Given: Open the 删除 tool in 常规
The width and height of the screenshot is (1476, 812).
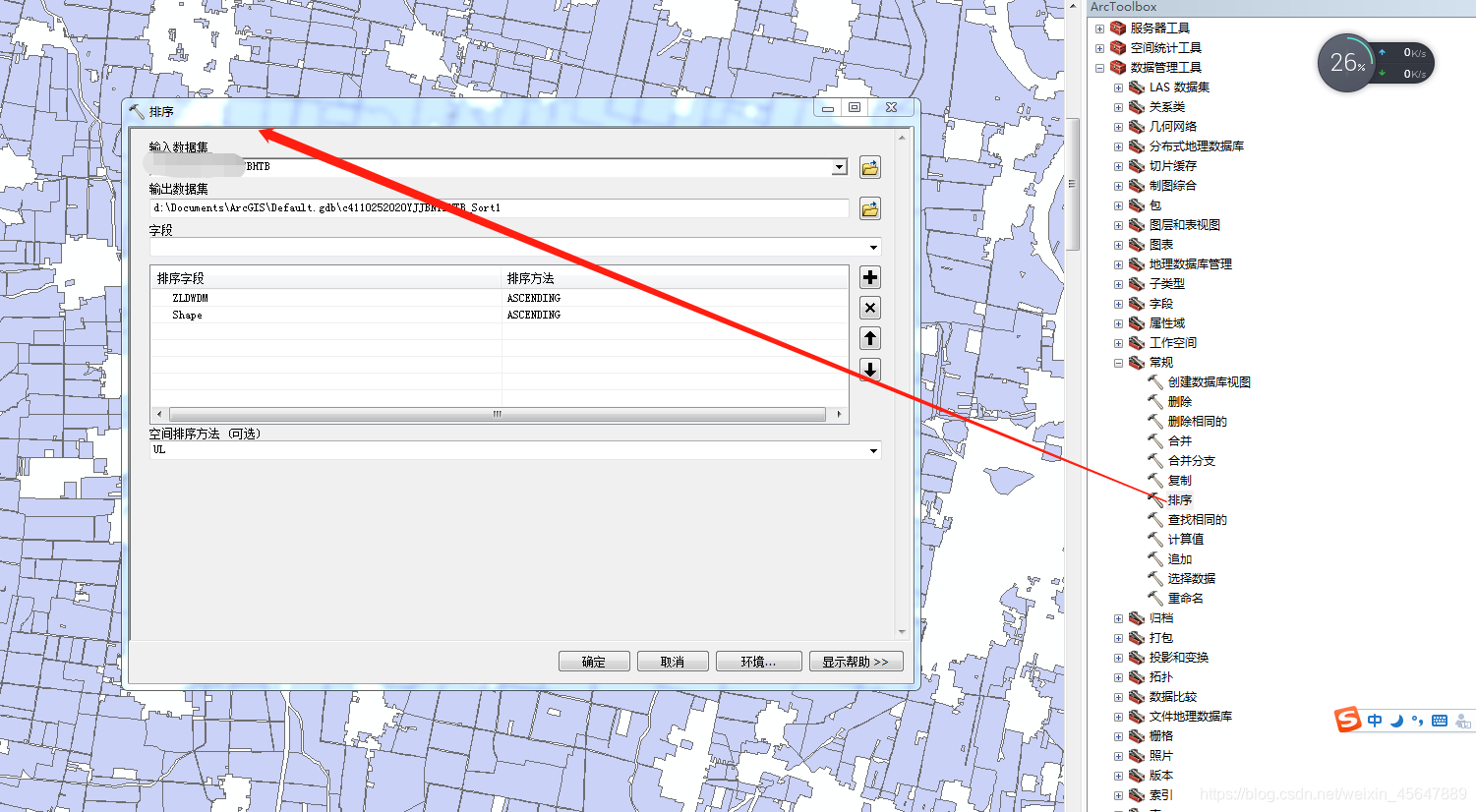Looking at the screenshot, I should point(1179,402).
